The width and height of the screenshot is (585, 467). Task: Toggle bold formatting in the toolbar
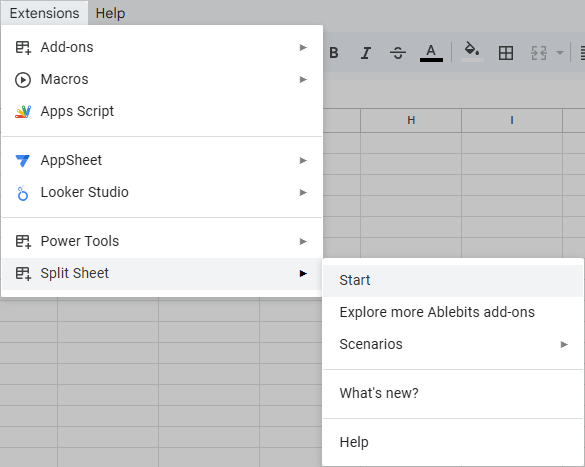coord(334,53)
